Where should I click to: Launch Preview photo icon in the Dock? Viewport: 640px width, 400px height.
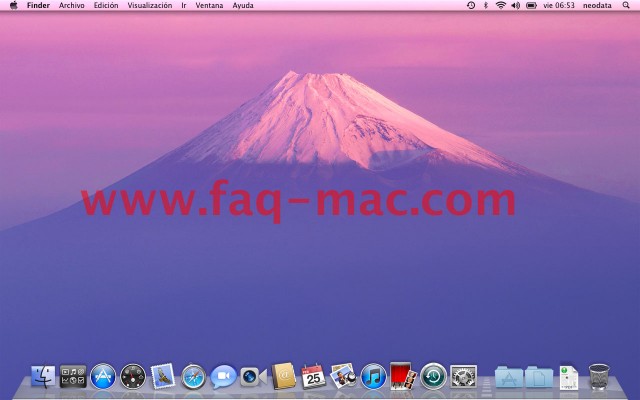pos(343,376)
